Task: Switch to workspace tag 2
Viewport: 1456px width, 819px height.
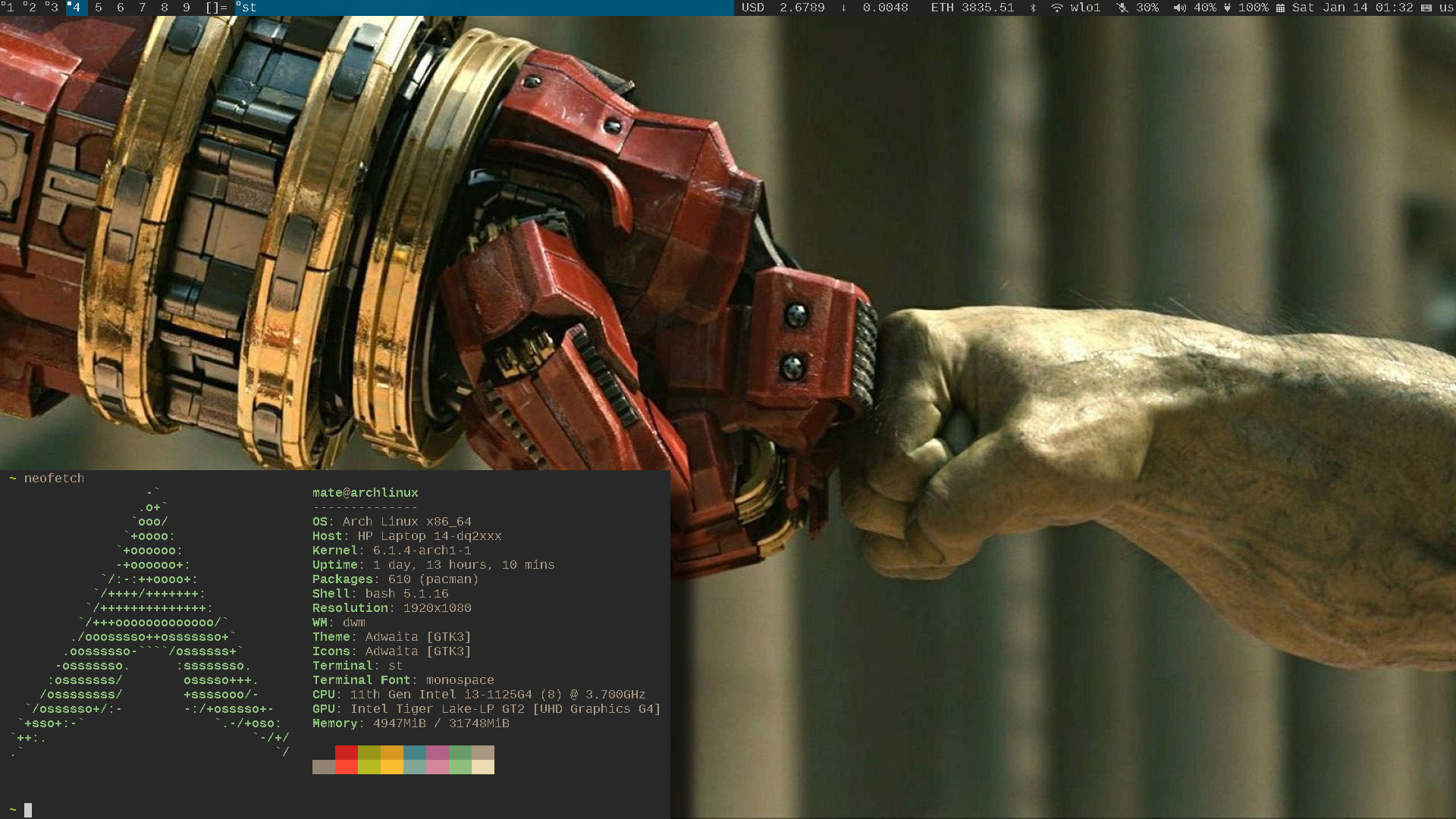Action: tap(31, 8)
